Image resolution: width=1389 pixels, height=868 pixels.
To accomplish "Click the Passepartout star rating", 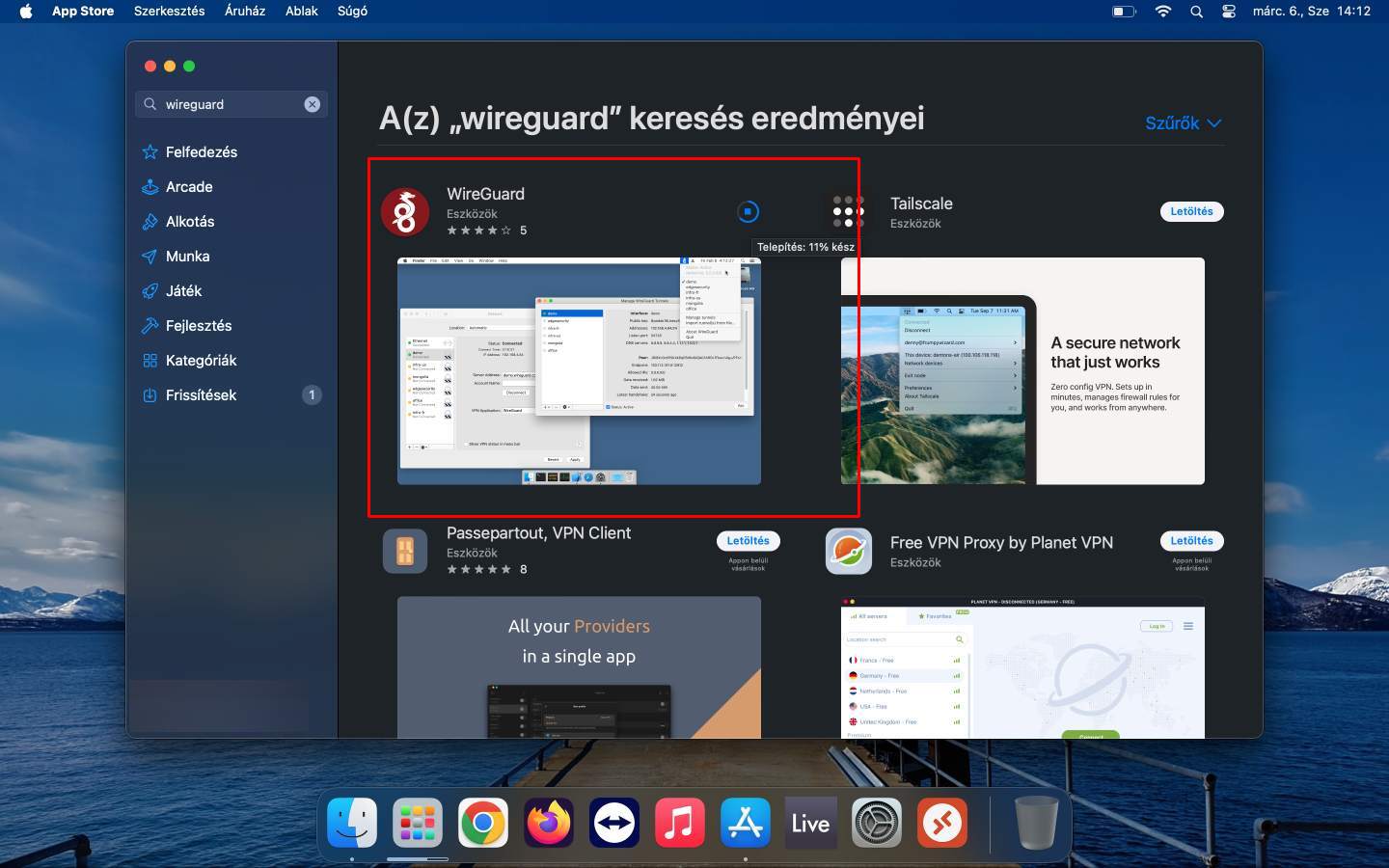I will 479,569.
